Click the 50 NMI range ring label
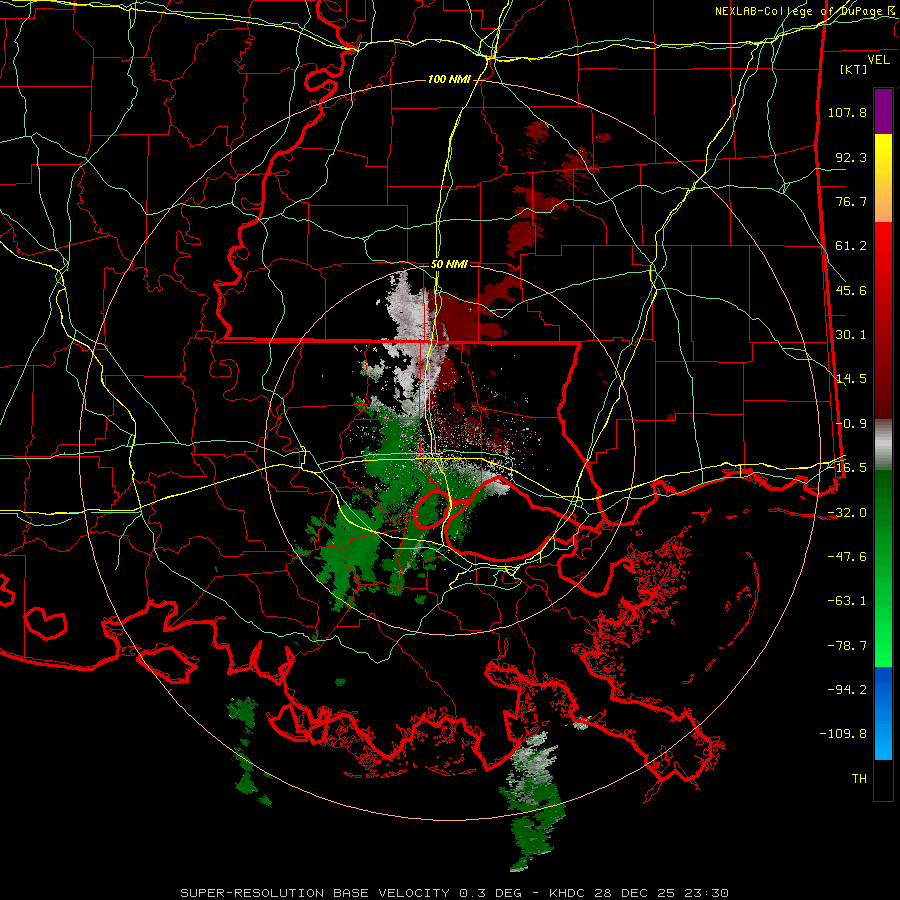Viewport: 900px width, 900px height. [449, 265]
